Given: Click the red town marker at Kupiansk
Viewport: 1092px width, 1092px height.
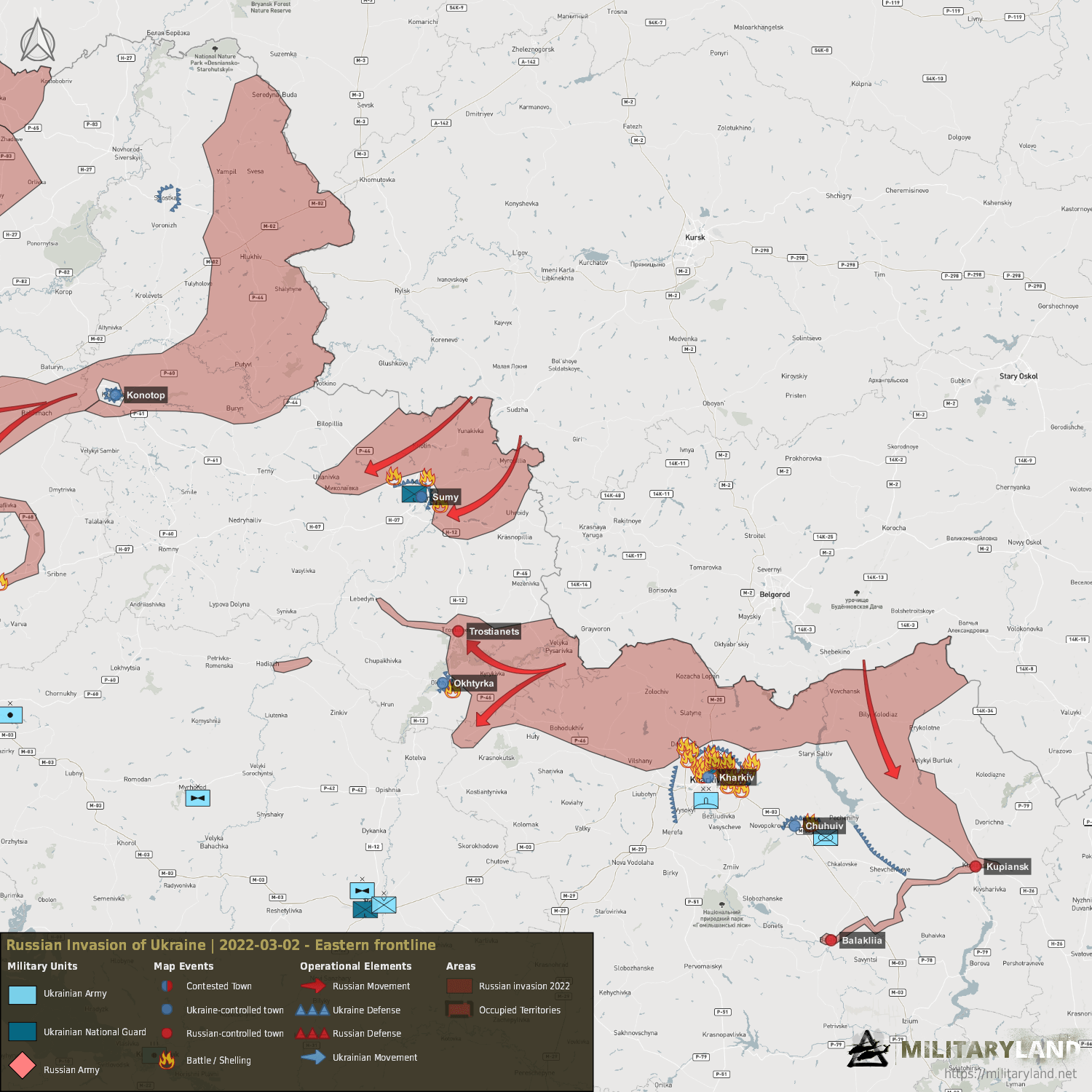Looking at the screenshot, I should coord(976,866).
